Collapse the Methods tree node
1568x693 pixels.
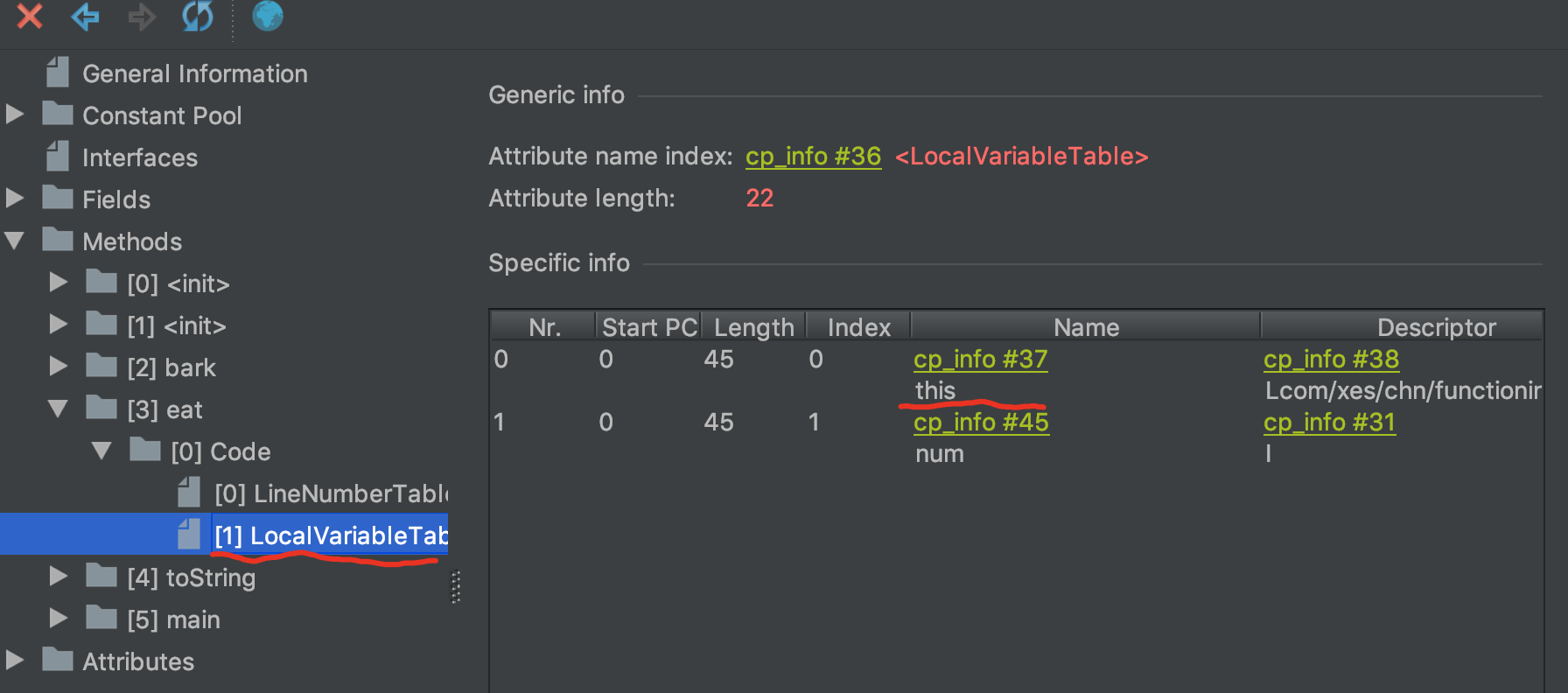point(15,241)
